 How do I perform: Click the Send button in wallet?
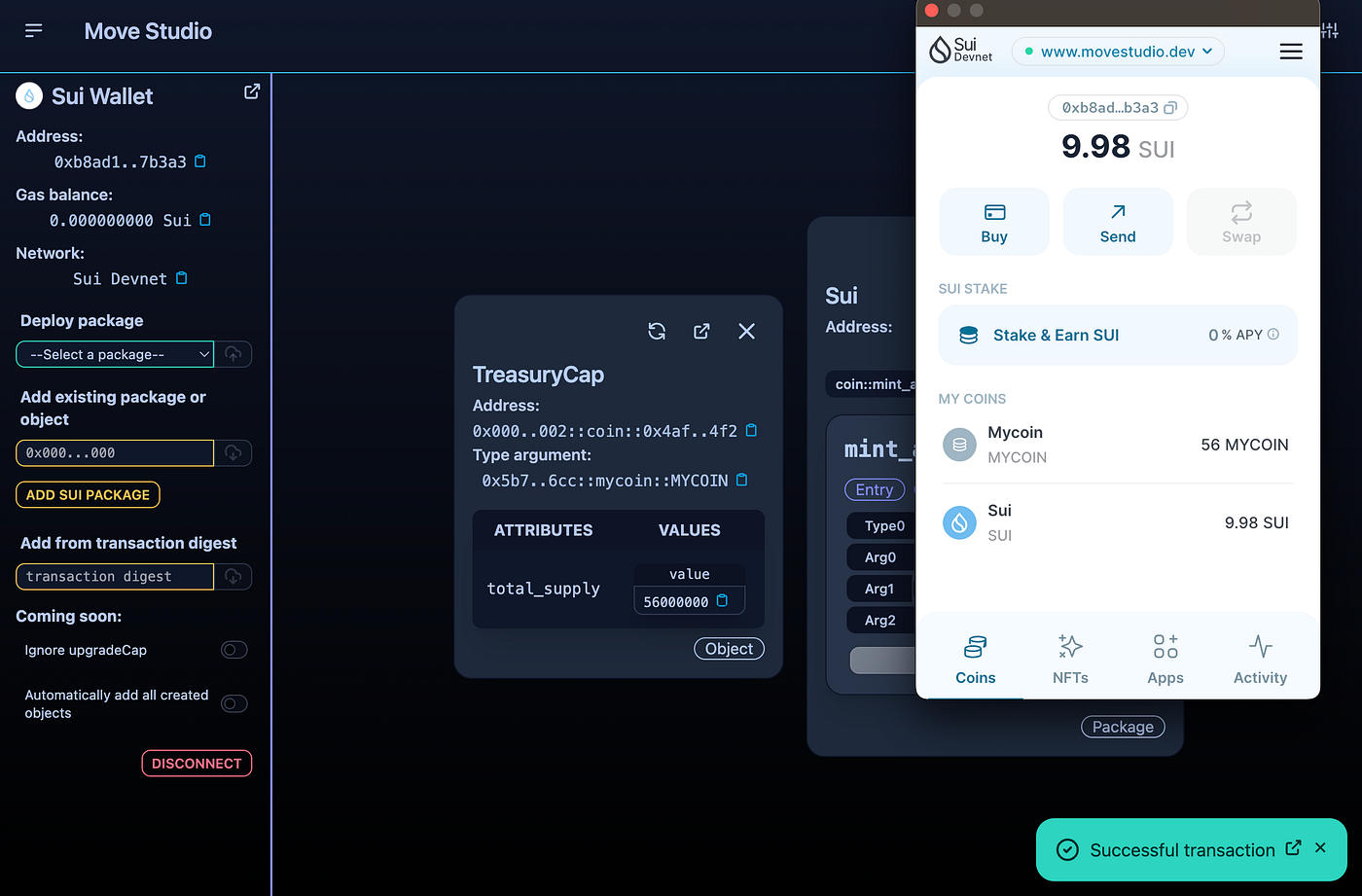click(x=1118, y=222)
